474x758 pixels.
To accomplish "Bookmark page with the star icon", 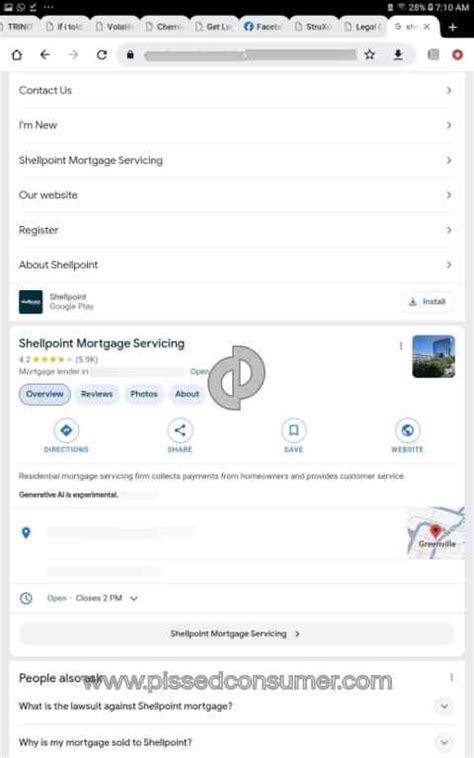I will pyautogui.click(x=370, y=55).
